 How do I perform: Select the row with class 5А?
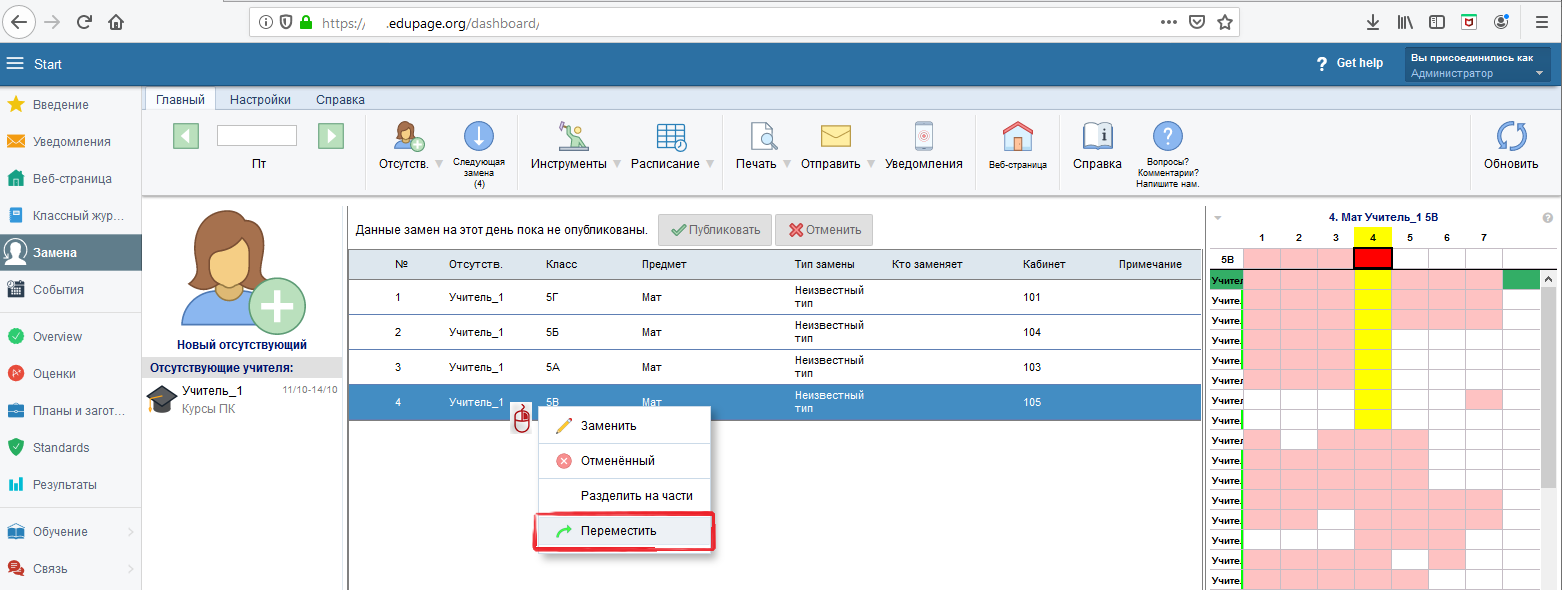[x=774, y=367]
